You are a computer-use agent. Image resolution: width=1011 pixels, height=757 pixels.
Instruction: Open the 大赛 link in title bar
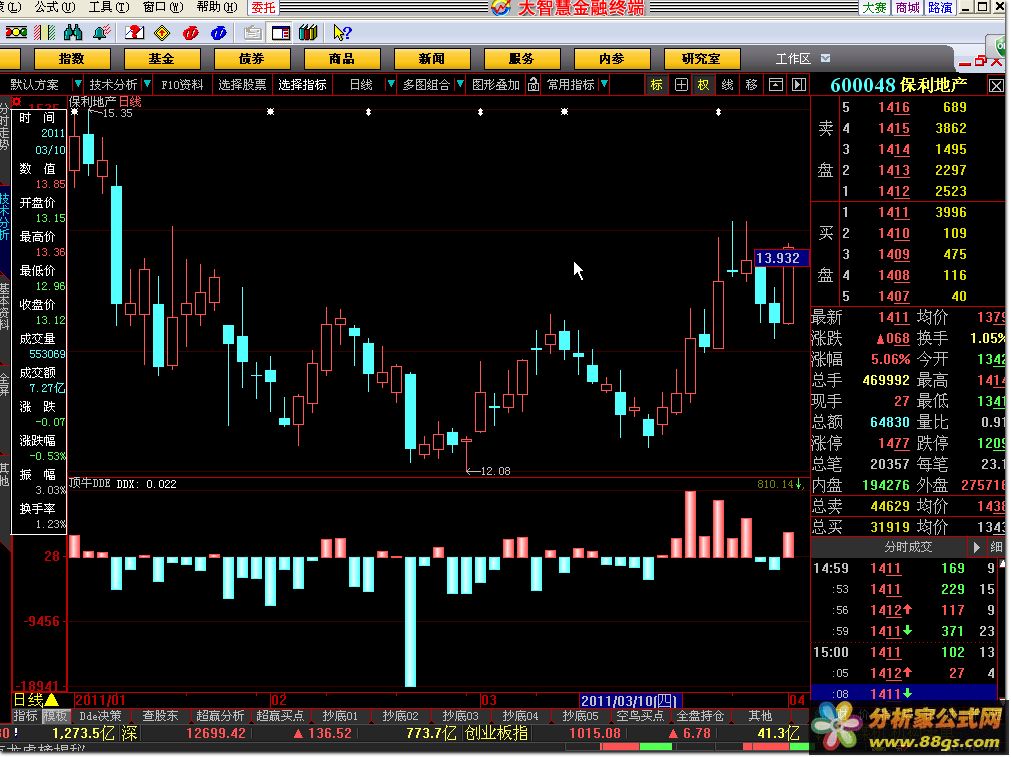click(875, 8)
